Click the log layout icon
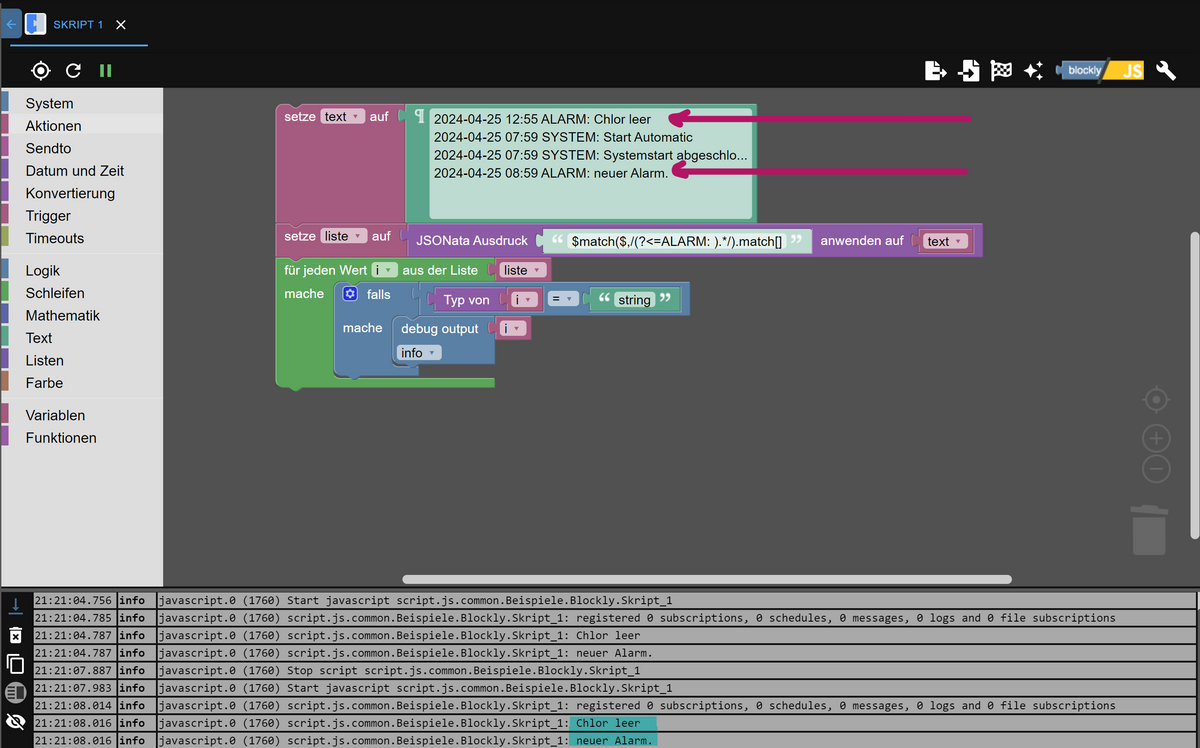 click(x=15, y=692)
